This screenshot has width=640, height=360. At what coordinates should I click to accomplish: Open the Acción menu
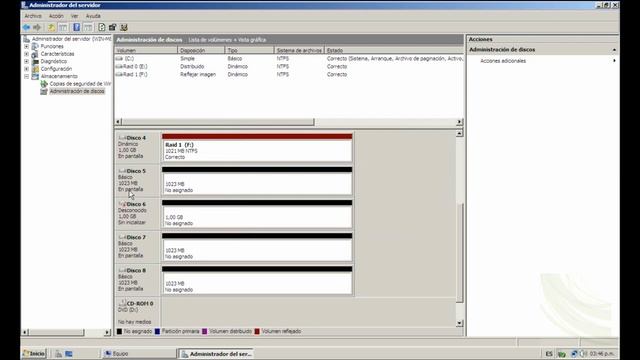(56, 16)
